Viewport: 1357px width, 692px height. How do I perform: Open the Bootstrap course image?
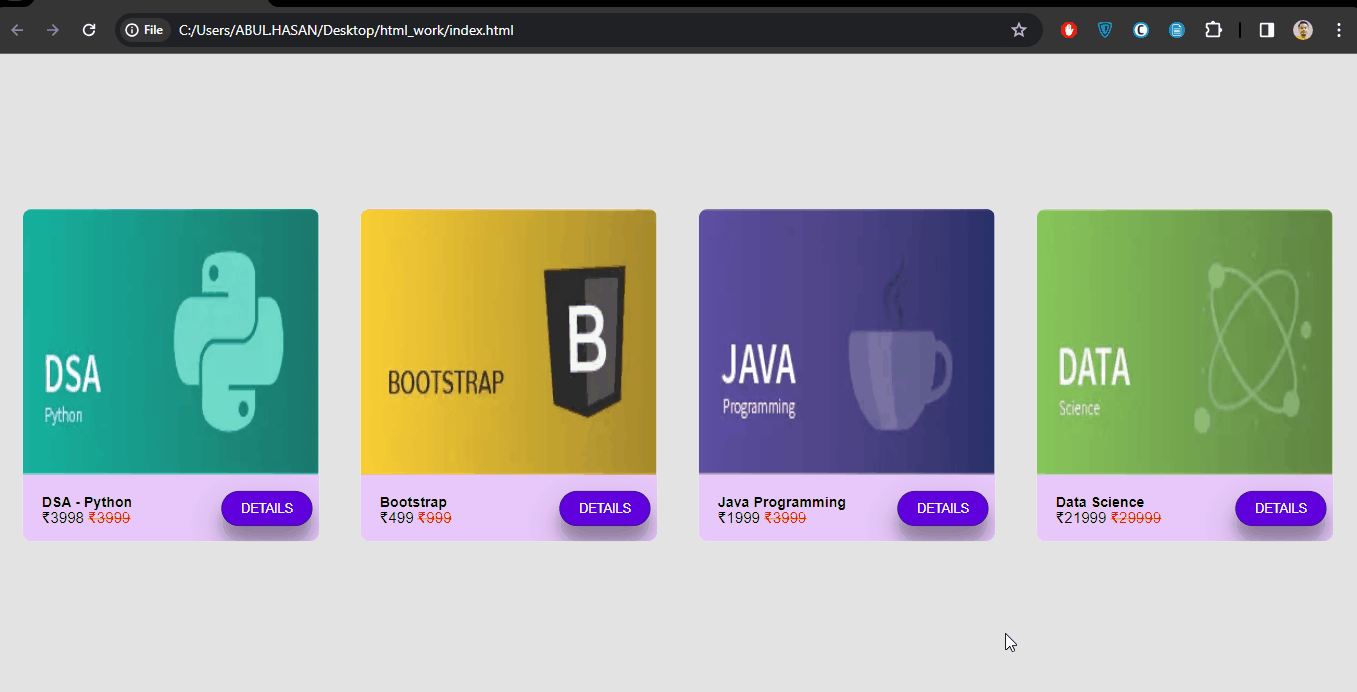509,341
